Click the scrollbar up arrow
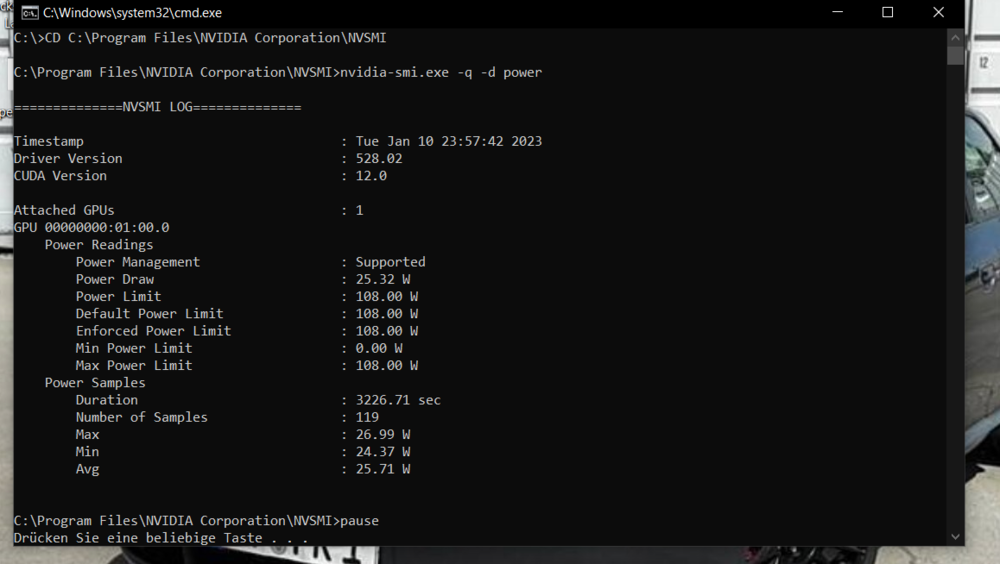The height and width of the screenshot is (564, 1000). click(x=956, y=36)
